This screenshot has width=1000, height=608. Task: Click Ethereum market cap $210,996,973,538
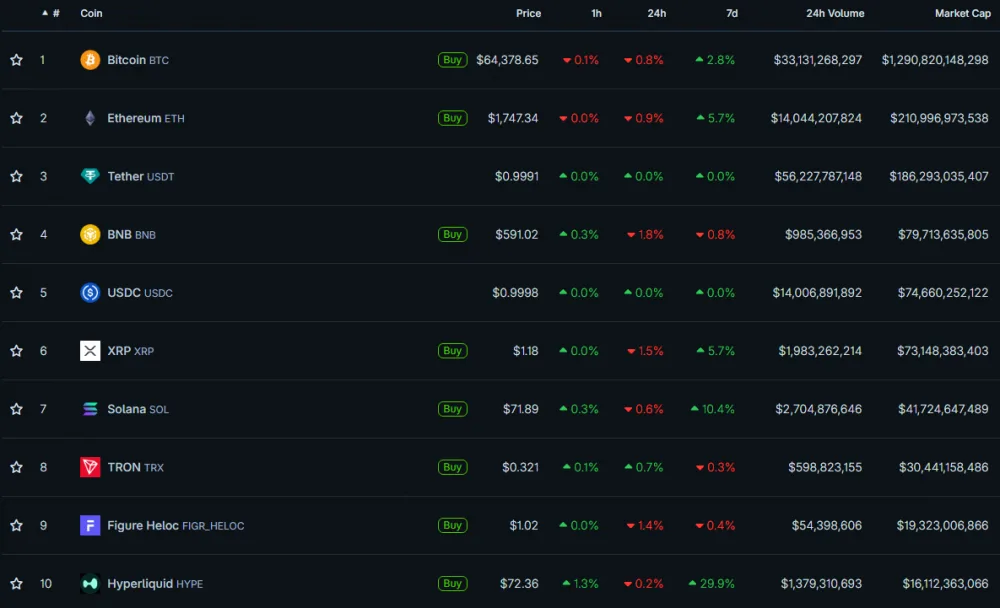click(939, 118)
